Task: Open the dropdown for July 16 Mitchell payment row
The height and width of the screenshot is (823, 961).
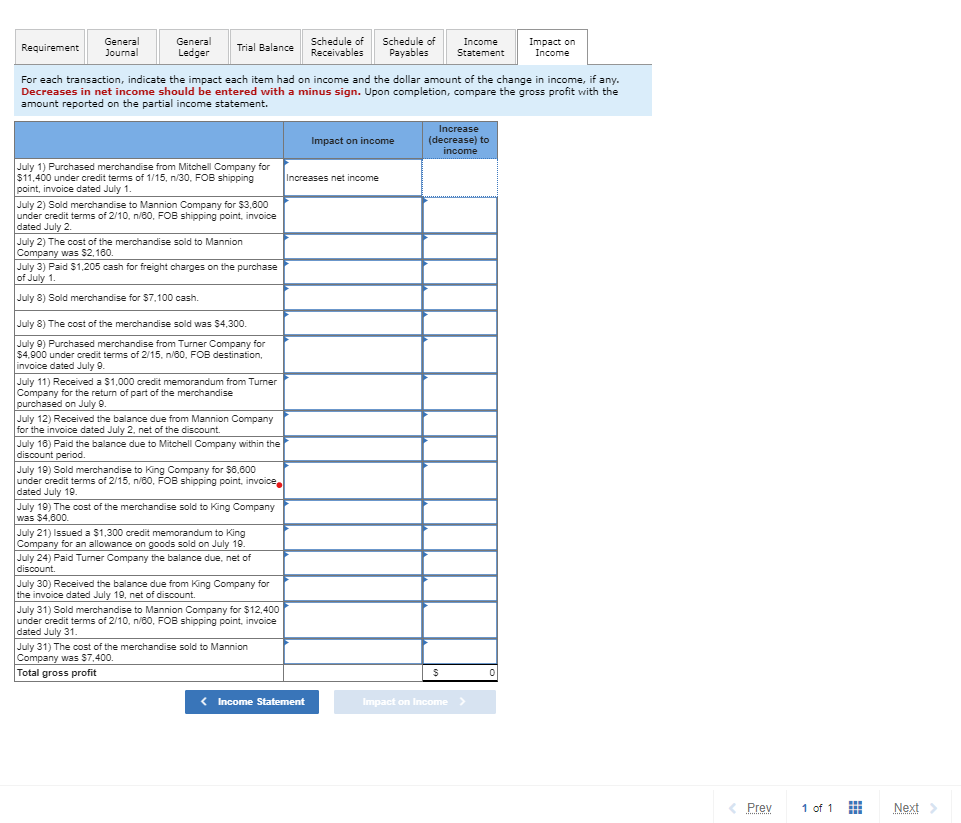Action: [x=352, y=447]
